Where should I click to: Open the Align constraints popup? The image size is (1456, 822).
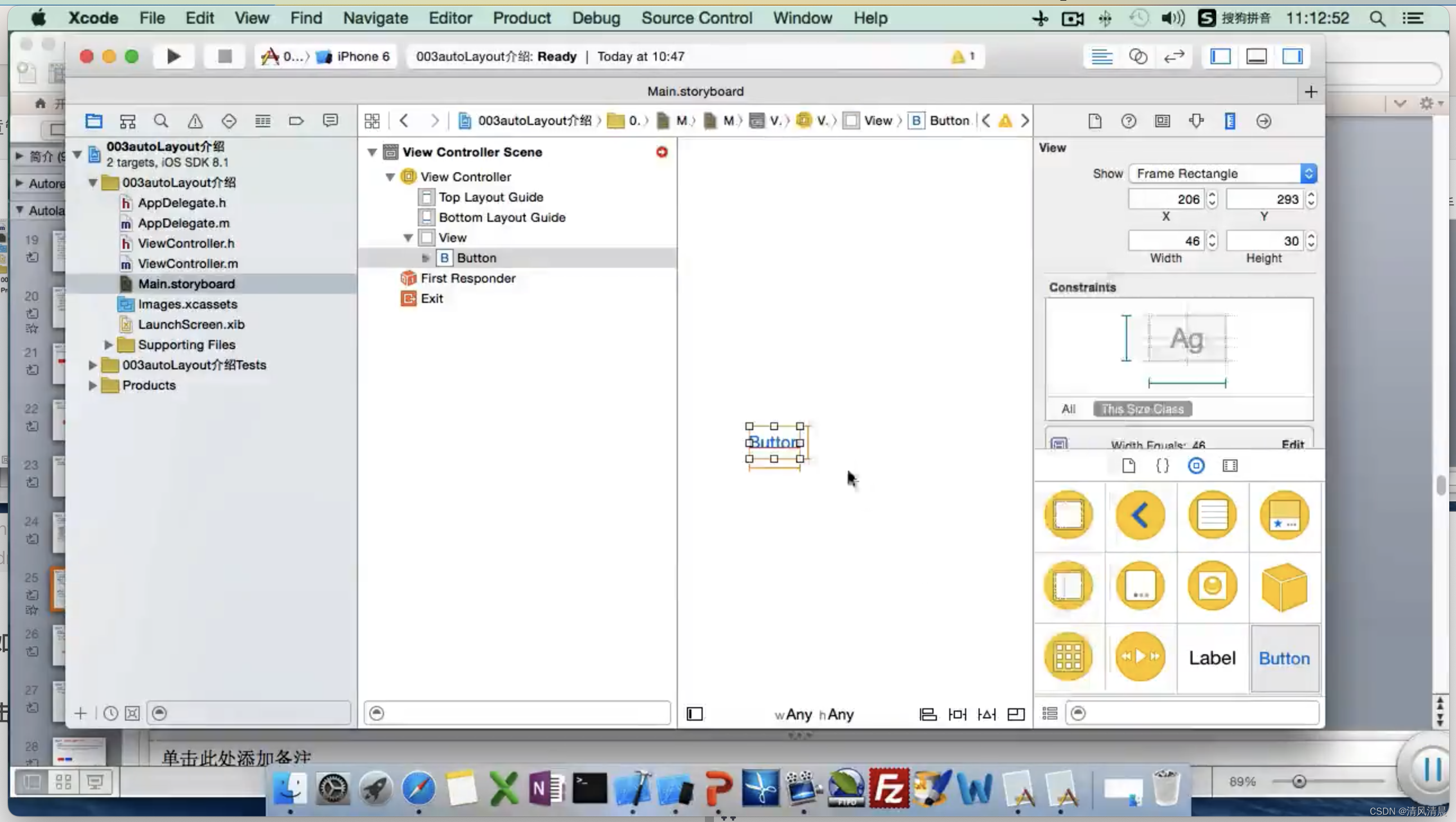click(x=927, y=714)
